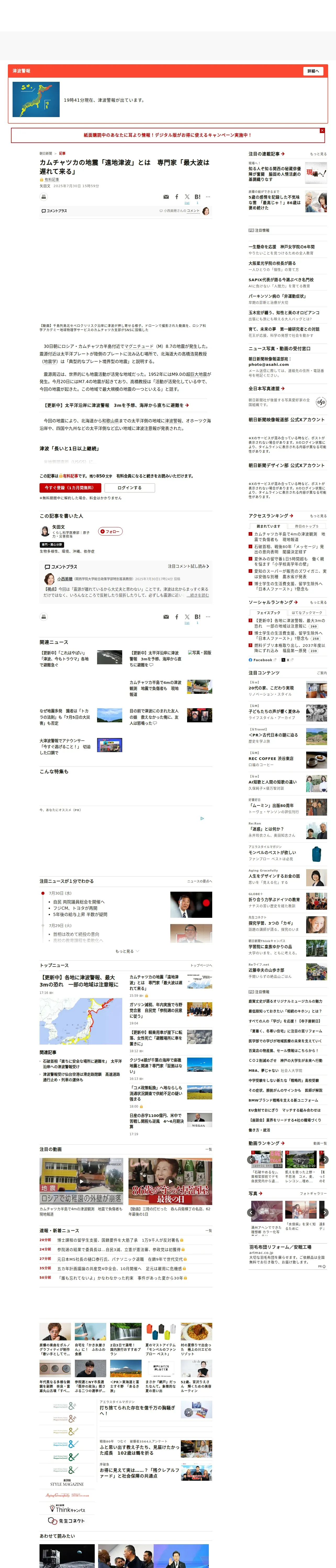
Task: Open STYLE MAGAZINE logo link
Action: click(x=67, y=1483)
